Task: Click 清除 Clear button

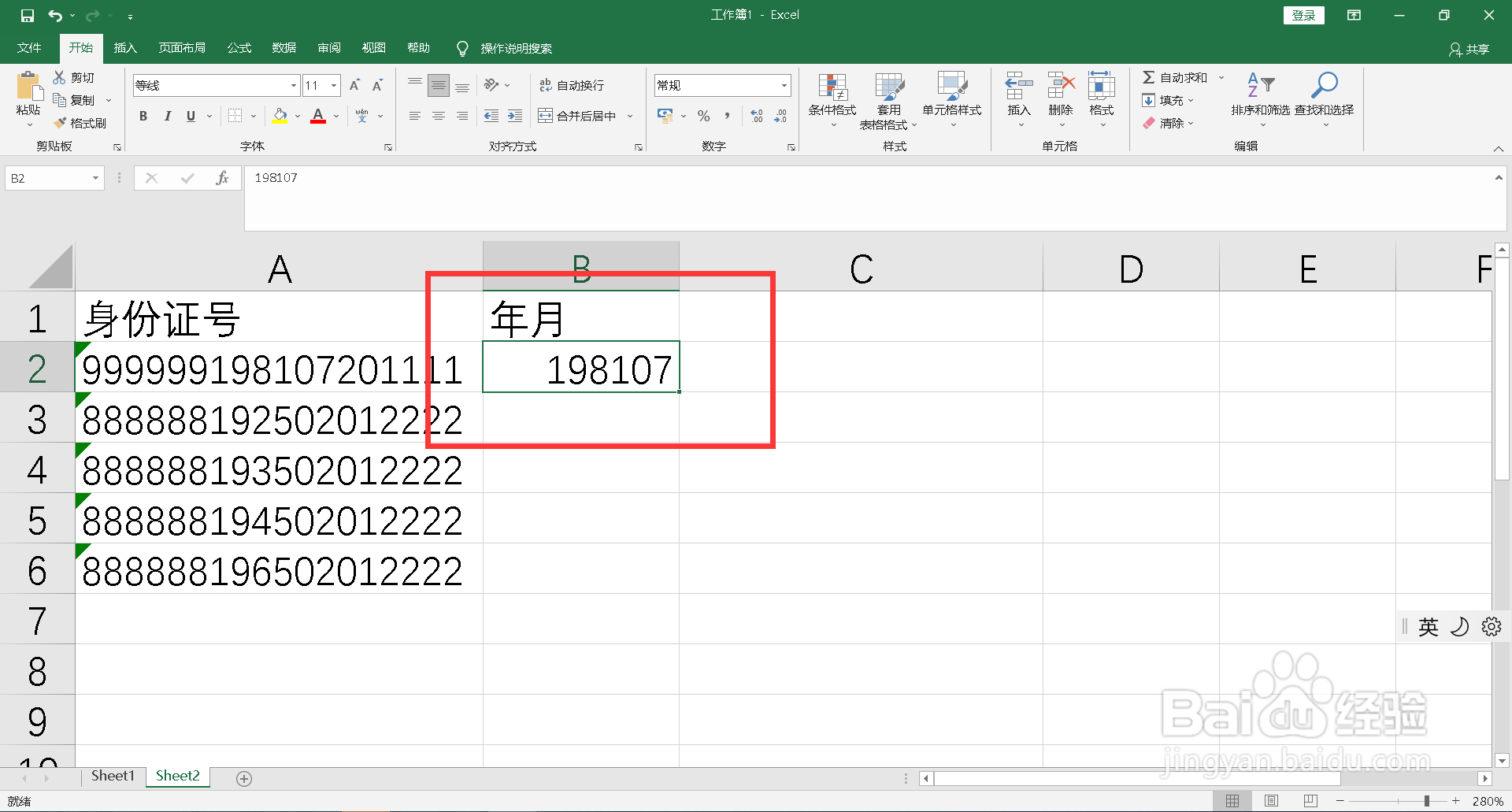Action: [x=1169, y=123]
